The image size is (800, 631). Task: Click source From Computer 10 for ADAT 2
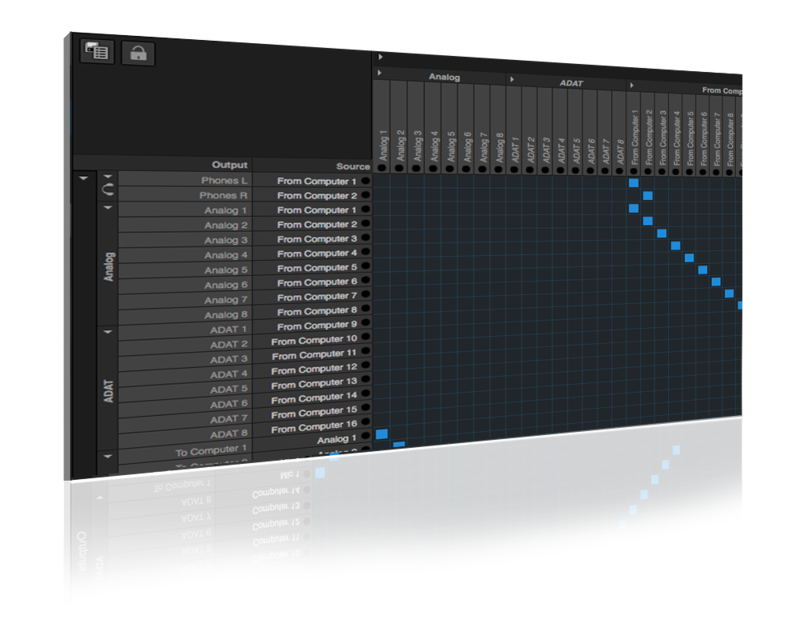click(x=314, y=340)
